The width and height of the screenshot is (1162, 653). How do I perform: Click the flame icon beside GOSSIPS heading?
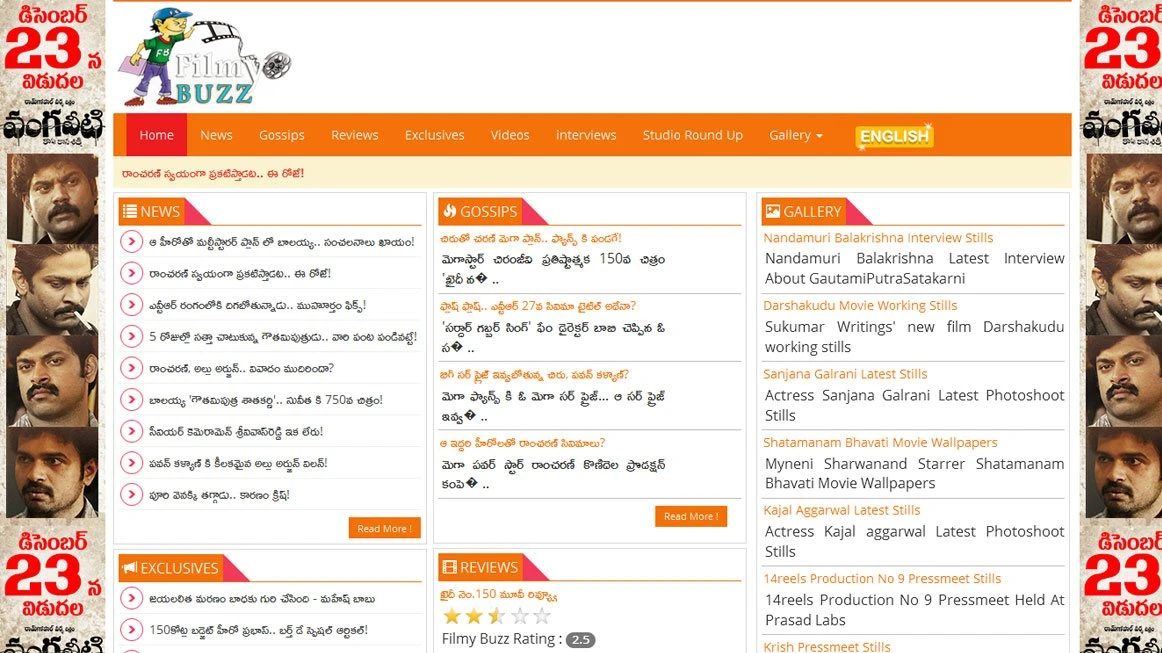[449, 211]
